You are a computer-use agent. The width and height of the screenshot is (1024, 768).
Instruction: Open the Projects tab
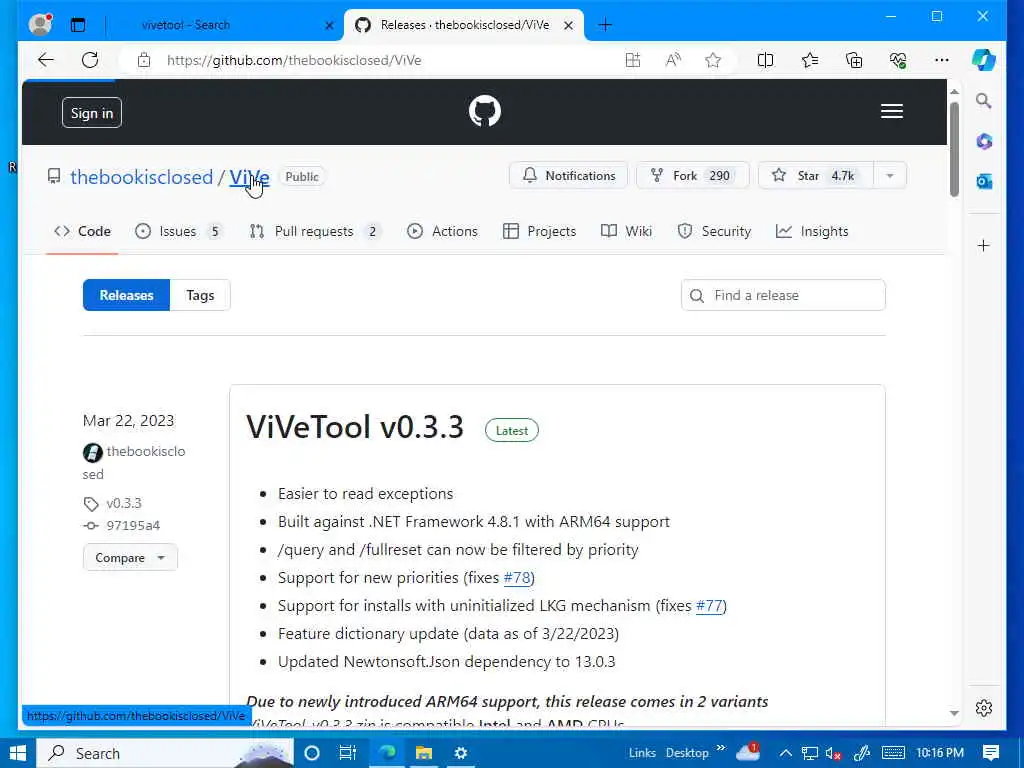point(539,231)
